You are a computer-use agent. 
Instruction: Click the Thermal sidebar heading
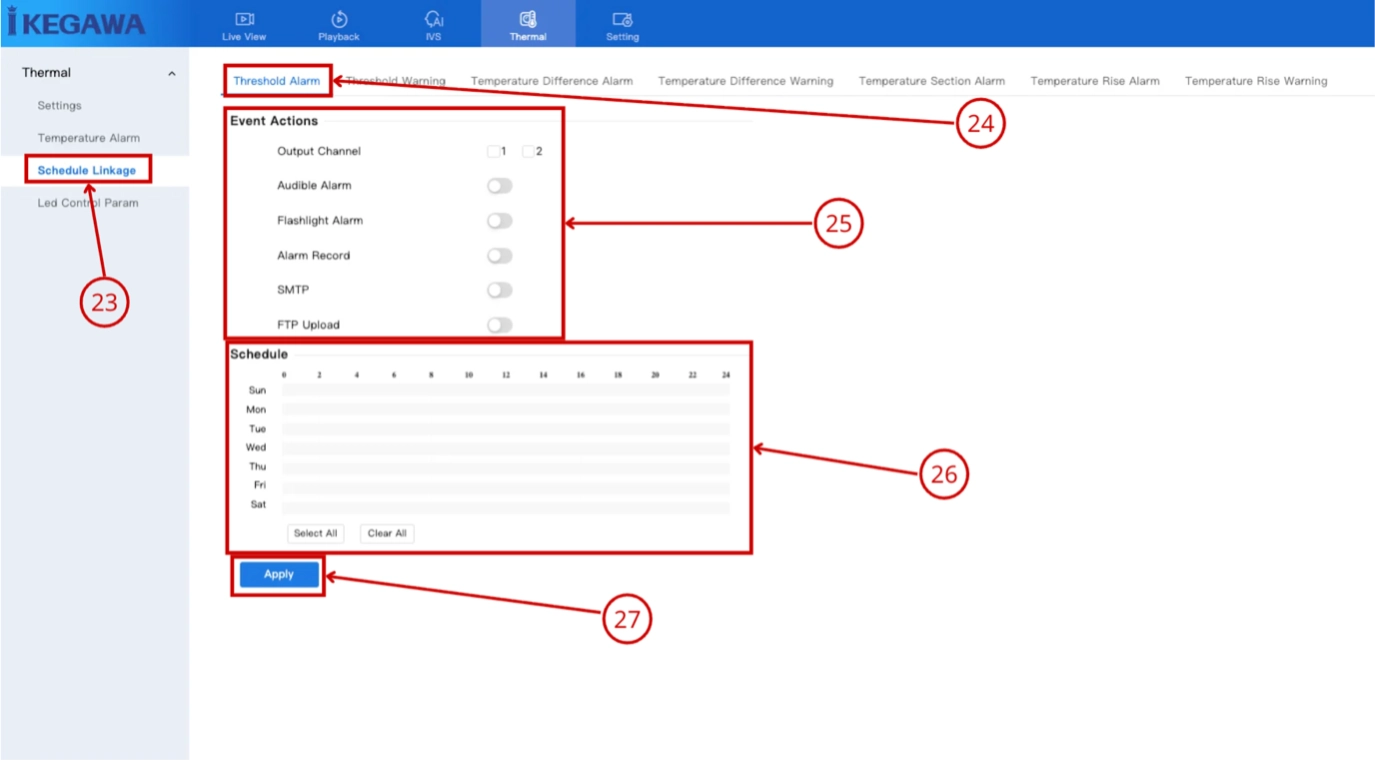tap(46, 73)
